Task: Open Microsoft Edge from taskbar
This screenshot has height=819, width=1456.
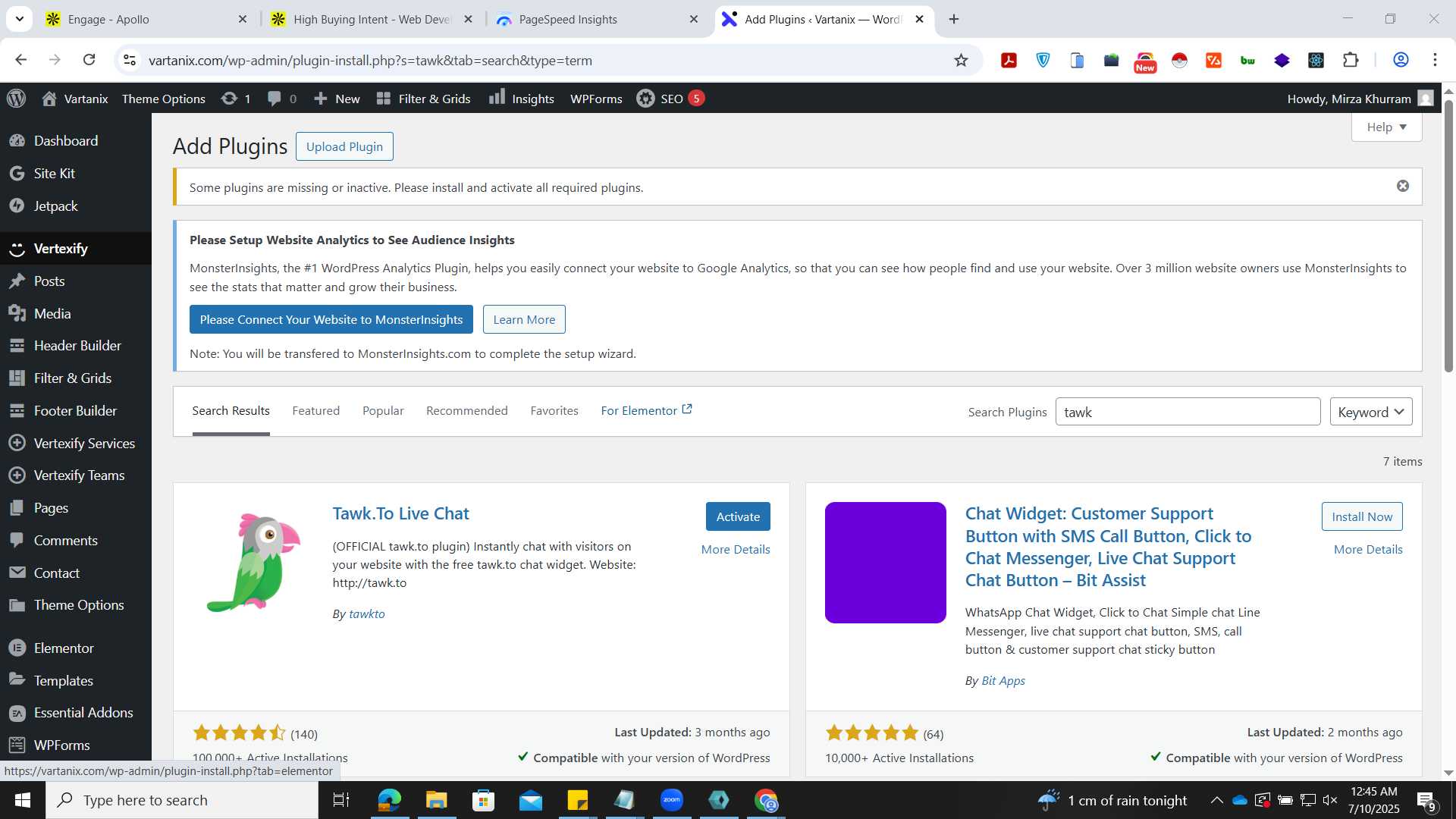Action: pyautogui.click(x=389, y=800)
